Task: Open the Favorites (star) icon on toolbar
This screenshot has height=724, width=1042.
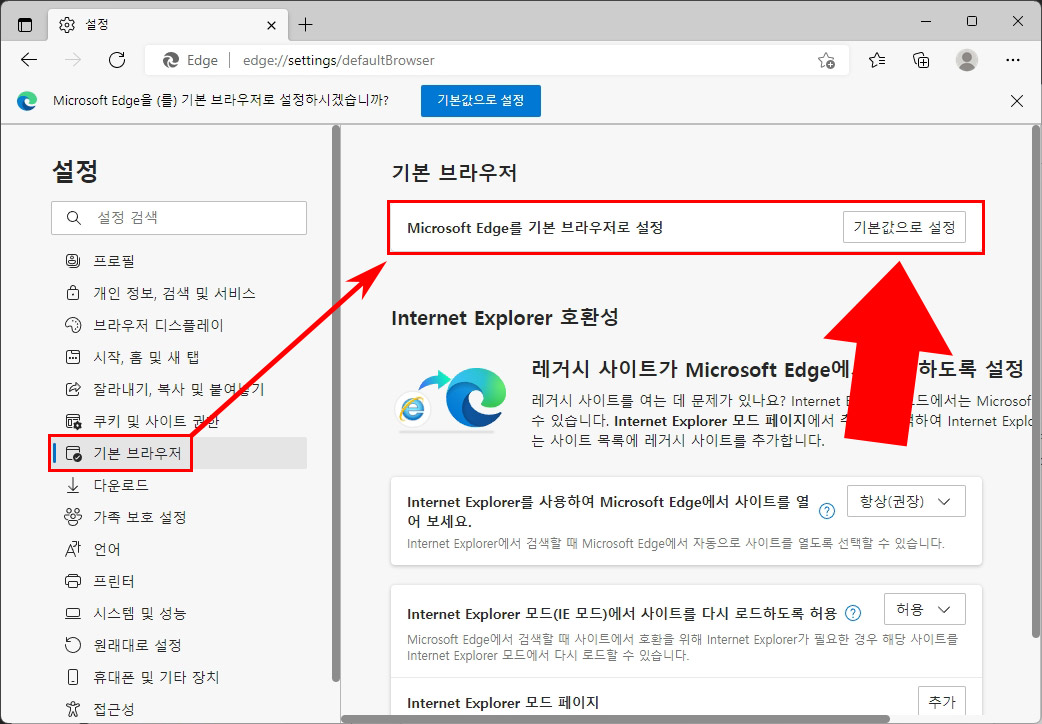Action: pos(876,60)
